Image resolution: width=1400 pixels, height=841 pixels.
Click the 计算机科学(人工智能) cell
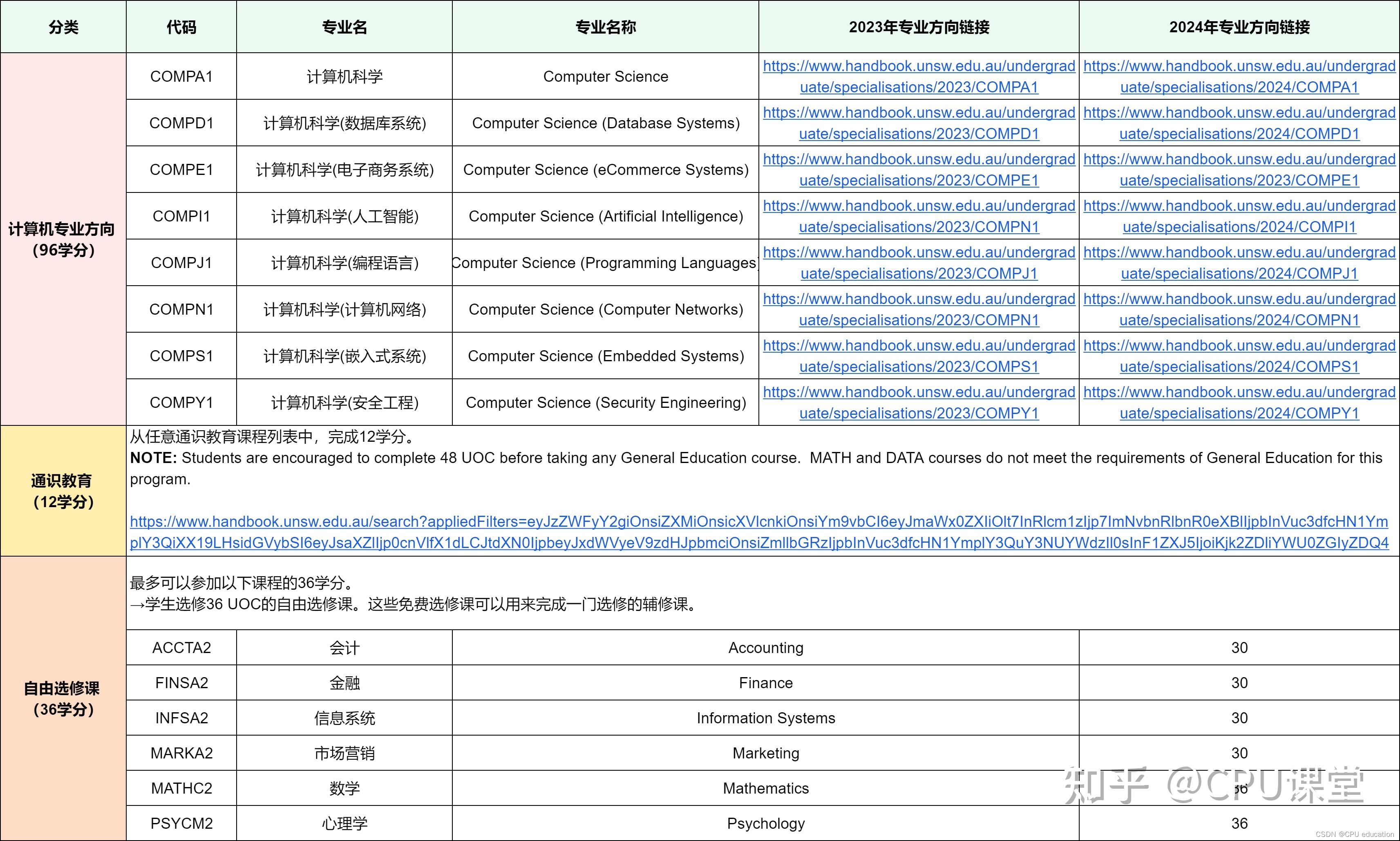click(344, 216)
